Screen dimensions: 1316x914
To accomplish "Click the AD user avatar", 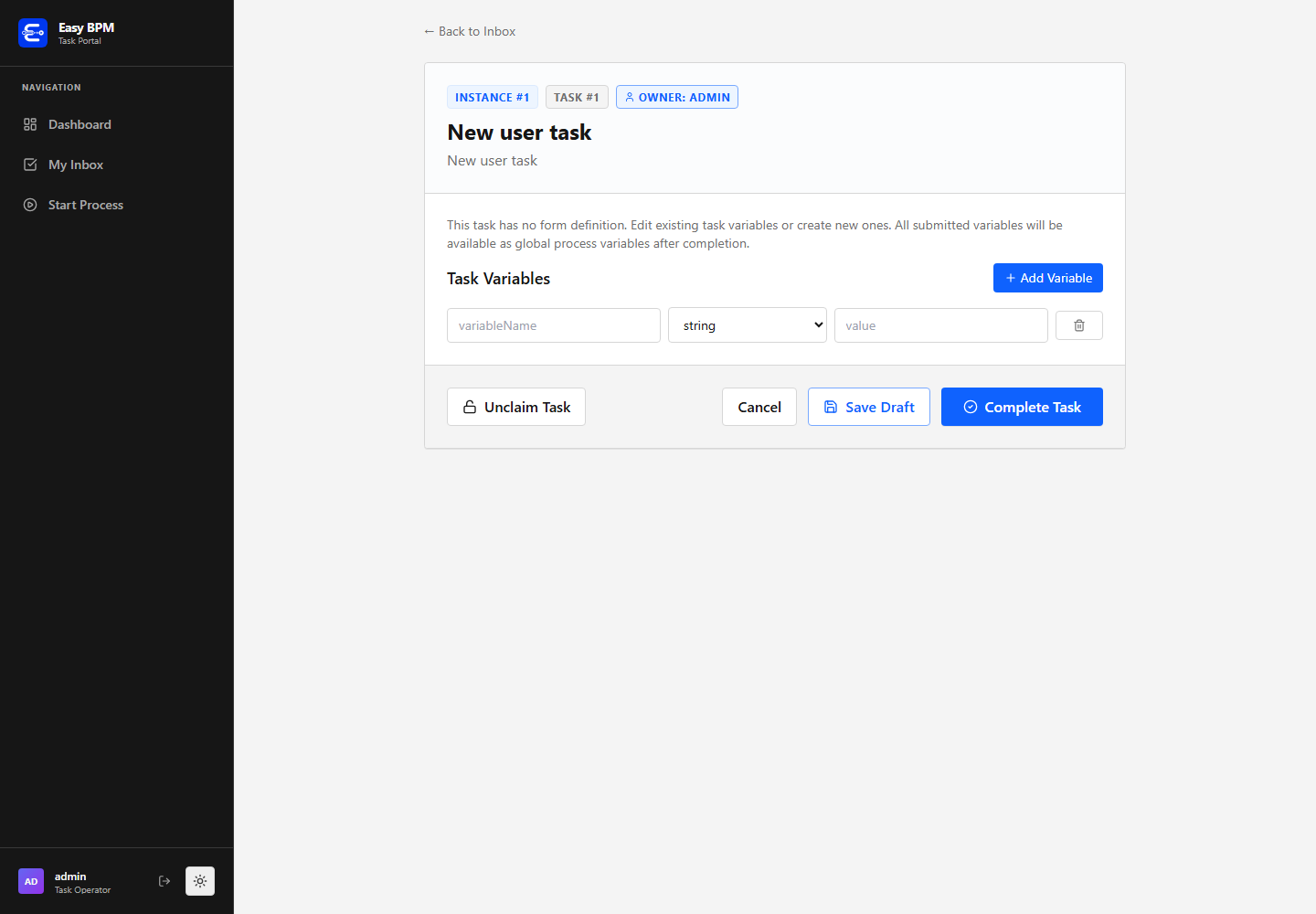I will pyautogui.click(x=31, y=881).
